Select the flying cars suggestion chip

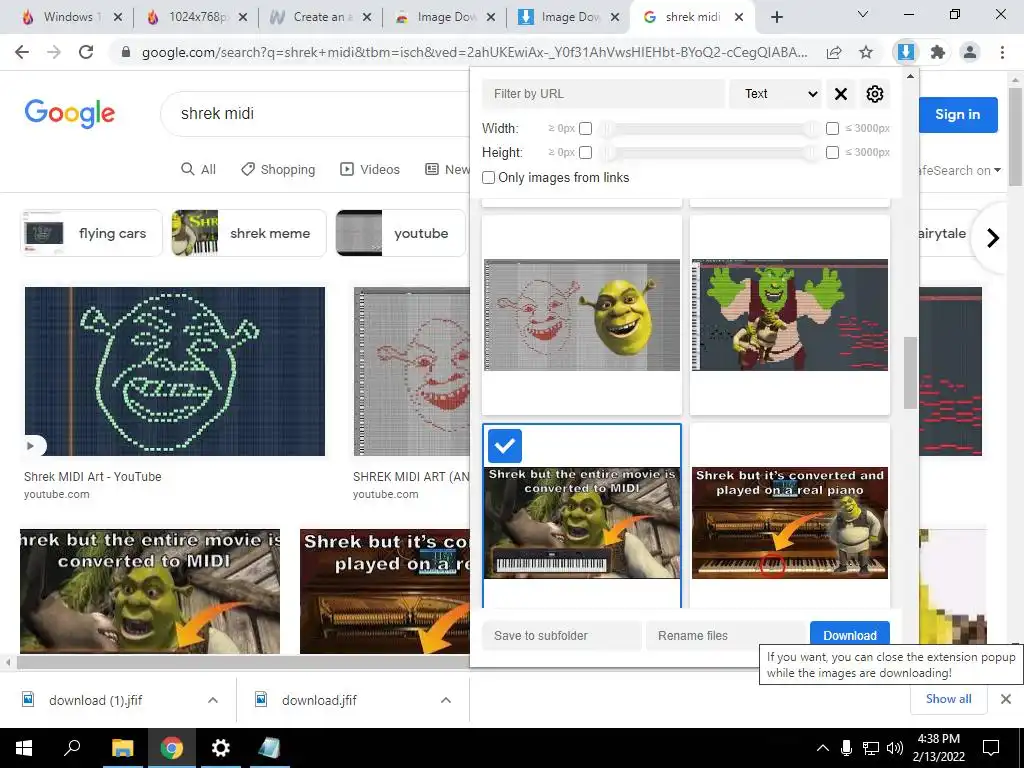(91, 233)
